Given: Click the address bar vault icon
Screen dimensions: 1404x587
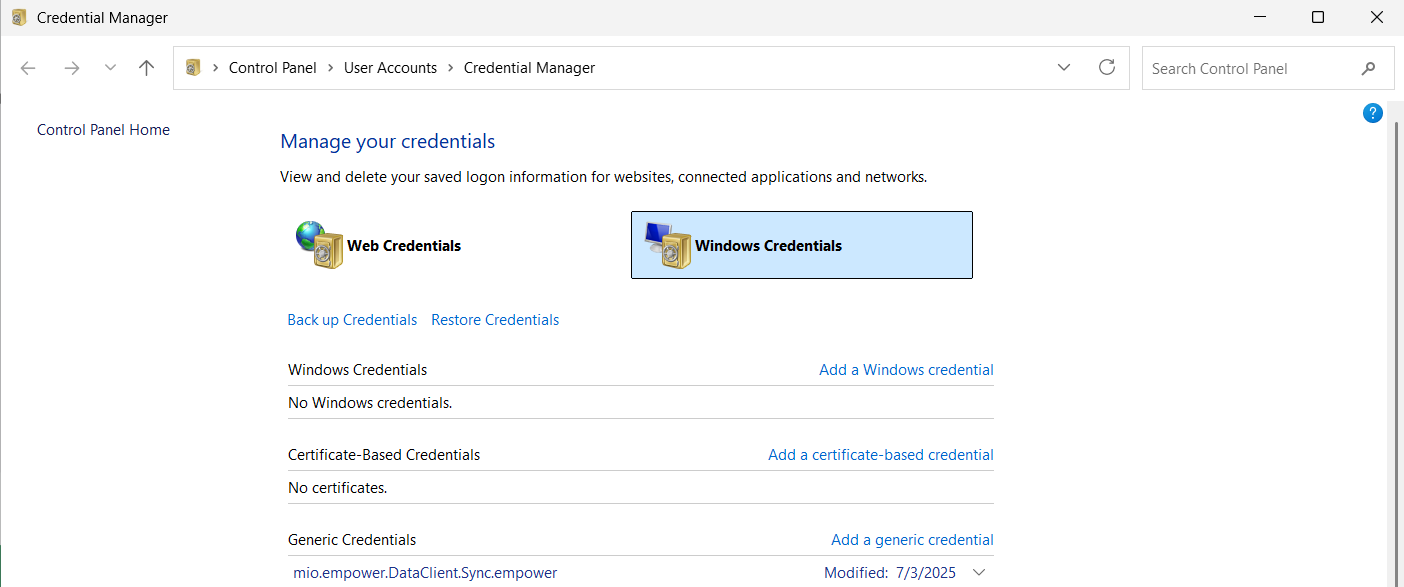Looking at the screenshot, I should [x=194, y=68].
